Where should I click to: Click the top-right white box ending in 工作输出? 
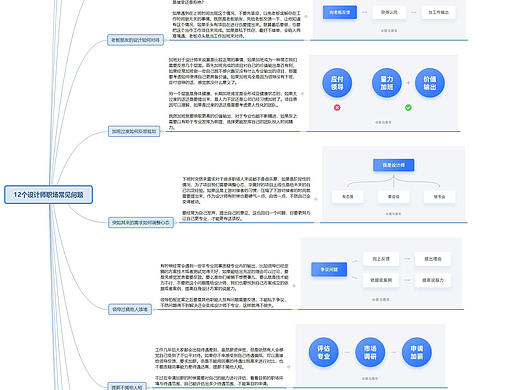click(x=438, y=12)
